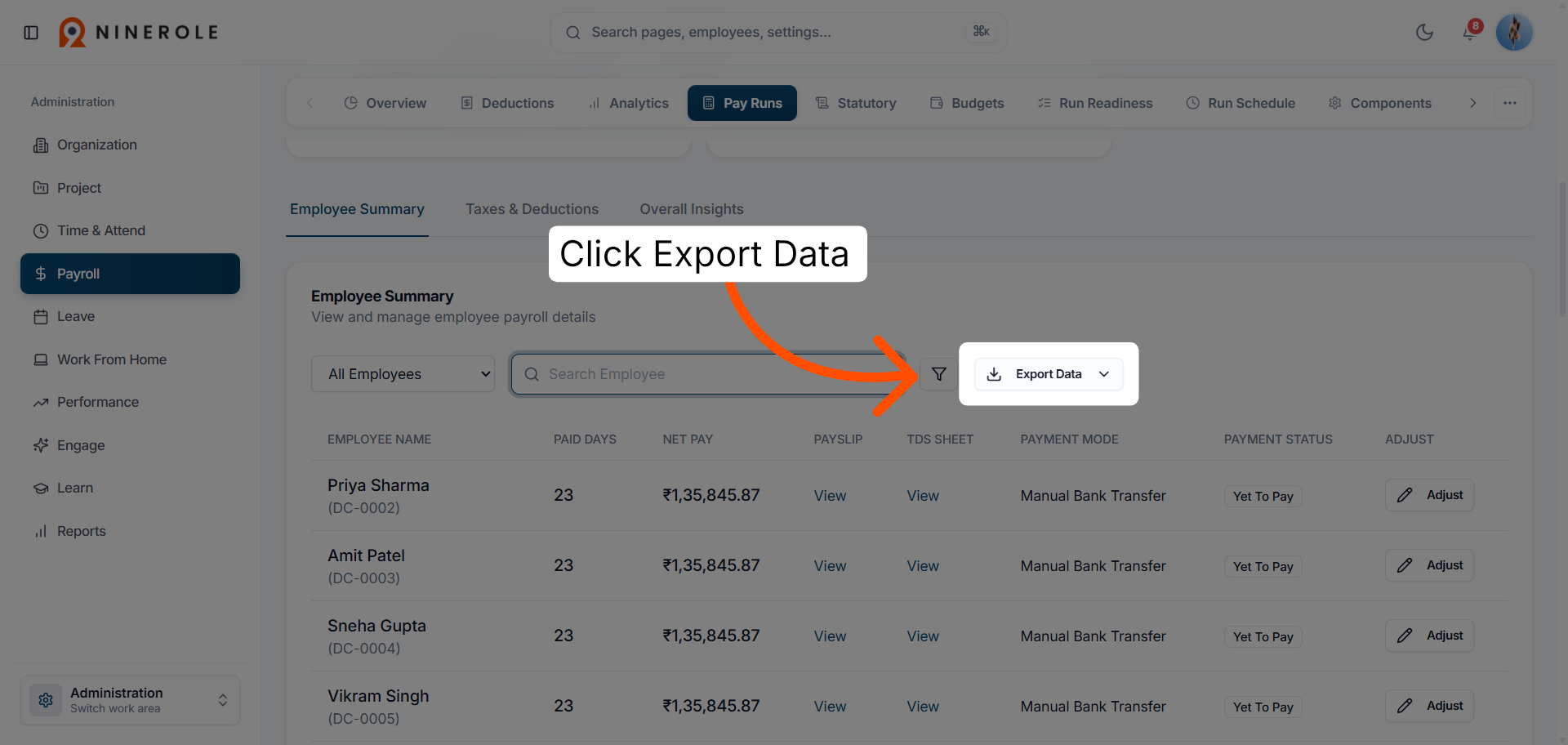Go to Analytics tab
This screenshot has width=1568, height=745.
(x=628, y=103)
